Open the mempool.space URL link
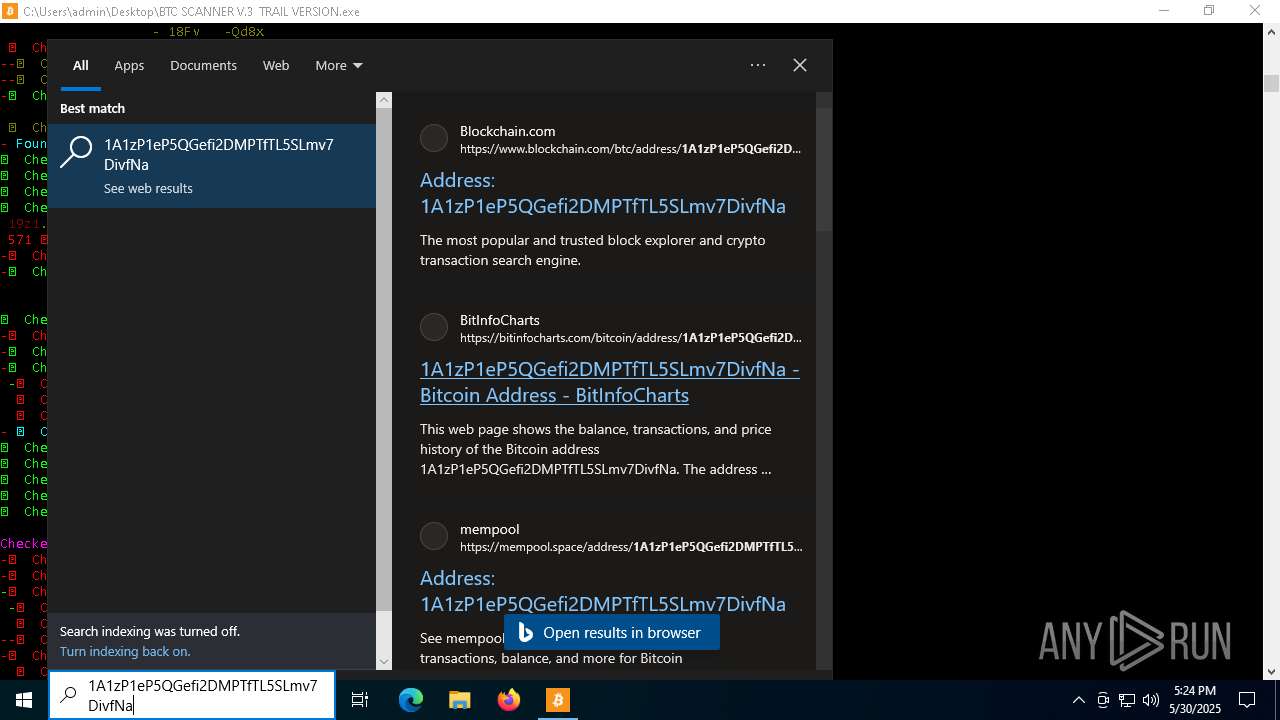This screenshot has height=720, width=1280. pyautogui.click(x=631, y=547)
